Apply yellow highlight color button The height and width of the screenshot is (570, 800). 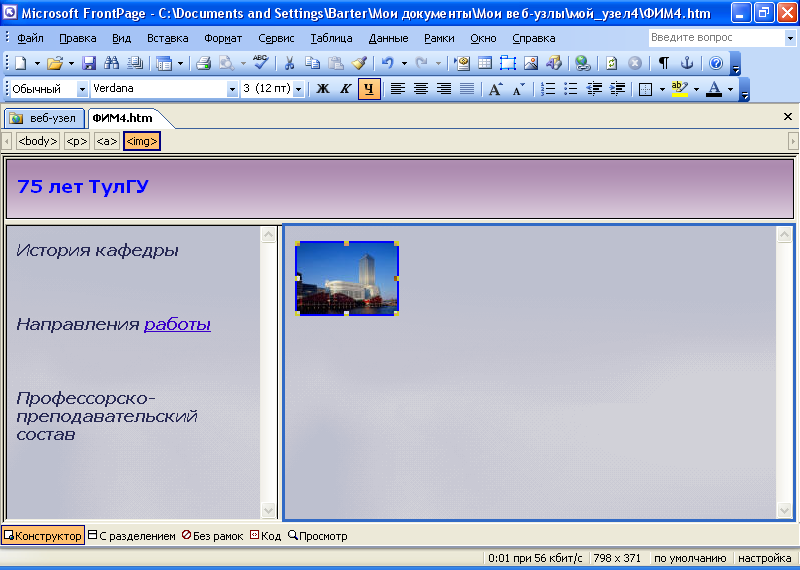(x=680, y=89)
